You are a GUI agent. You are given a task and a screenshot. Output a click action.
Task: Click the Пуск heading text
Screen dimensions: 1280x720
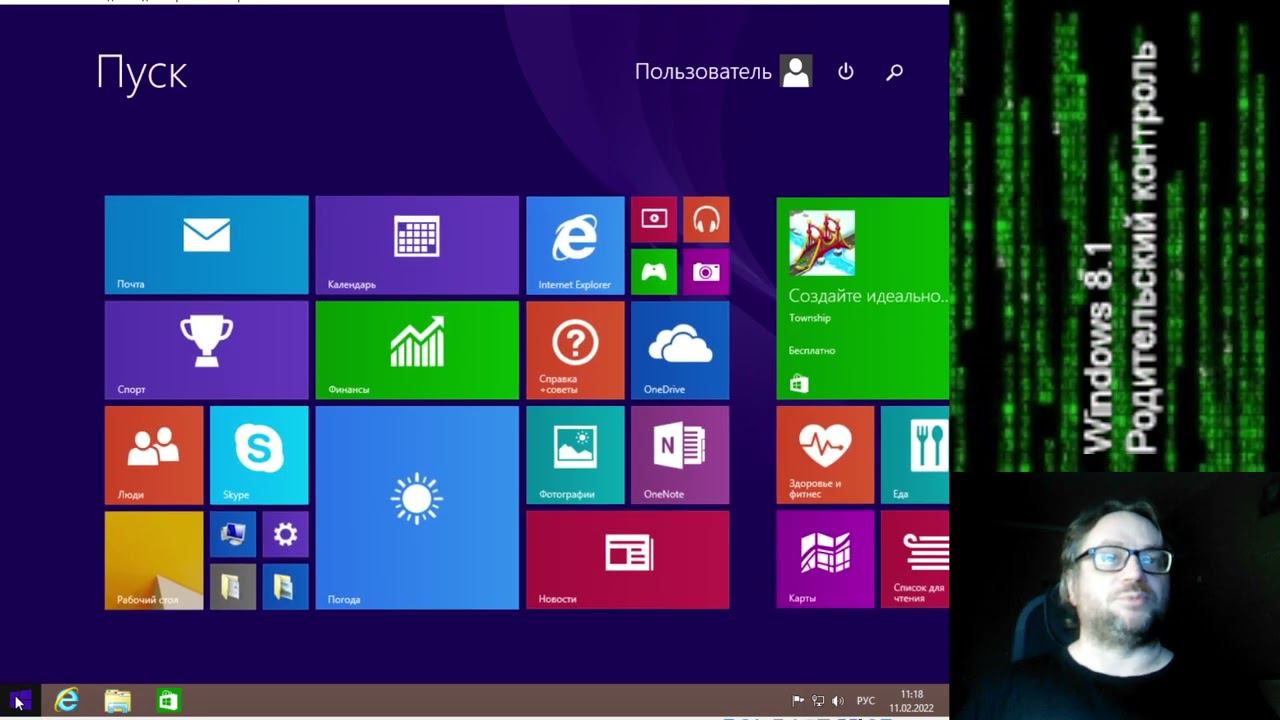pos(141,73)
